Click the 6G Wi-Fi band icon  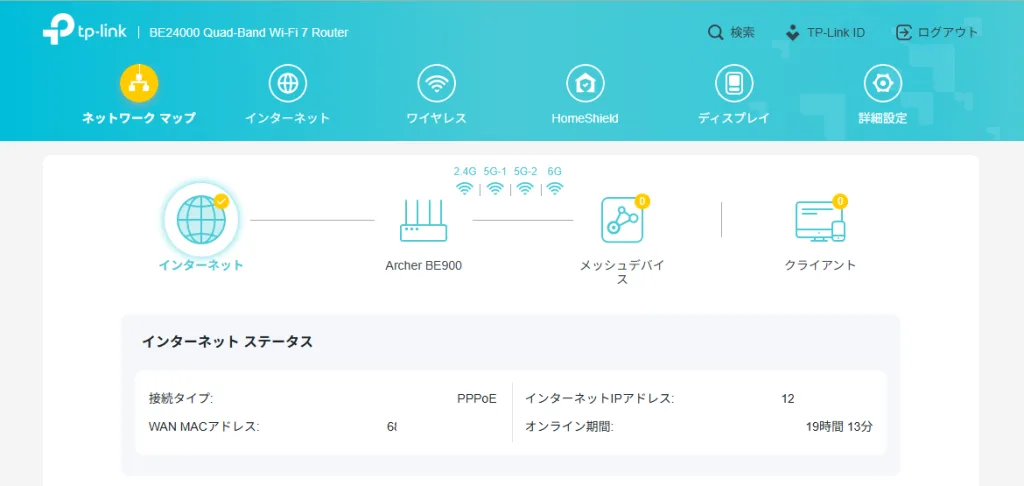tap(555, 189)
